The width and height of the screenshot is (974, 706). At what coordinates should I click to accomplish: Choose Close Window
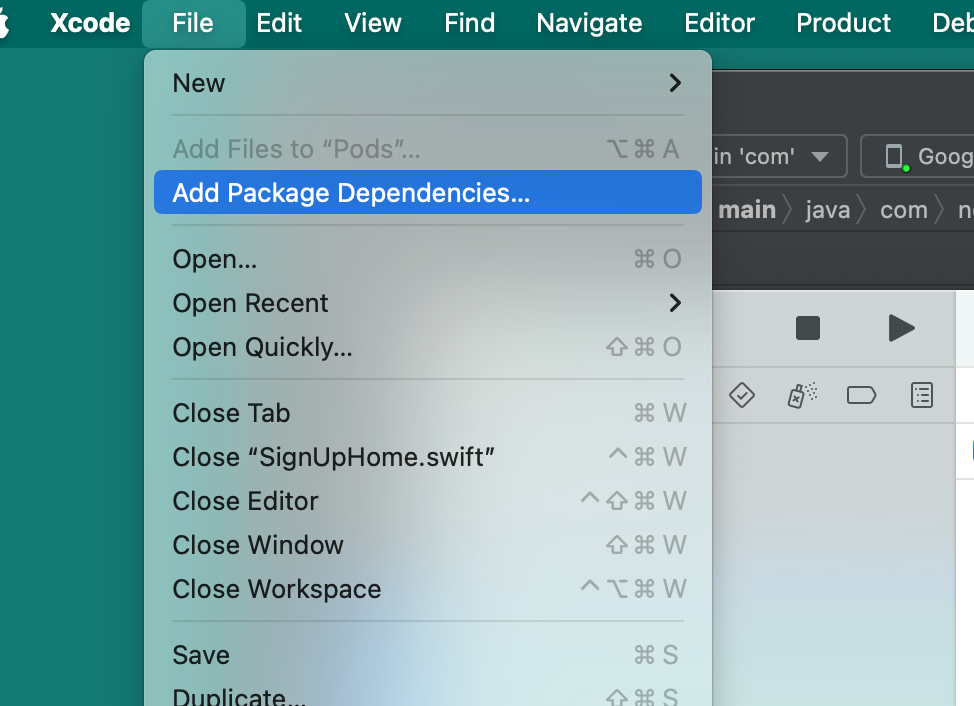[x=427, y=545]
